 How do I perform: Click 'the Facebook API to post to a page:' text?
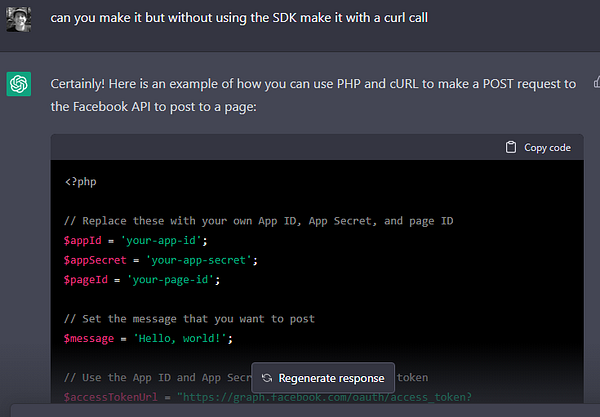(x=153, y=107)
